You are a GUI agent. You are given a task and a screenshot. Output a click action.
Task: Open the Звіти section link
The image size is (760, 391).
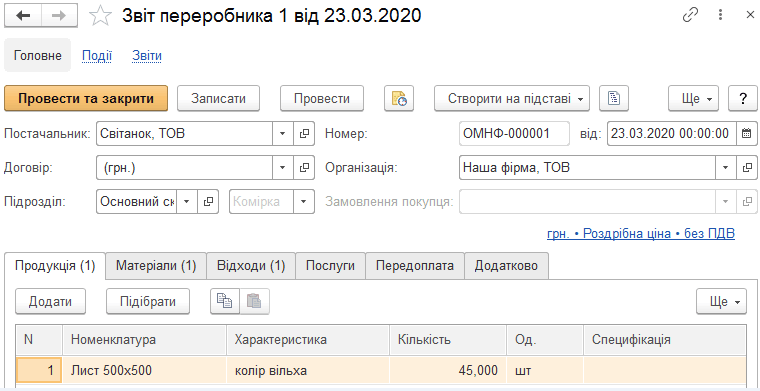[x=147, y=56]
